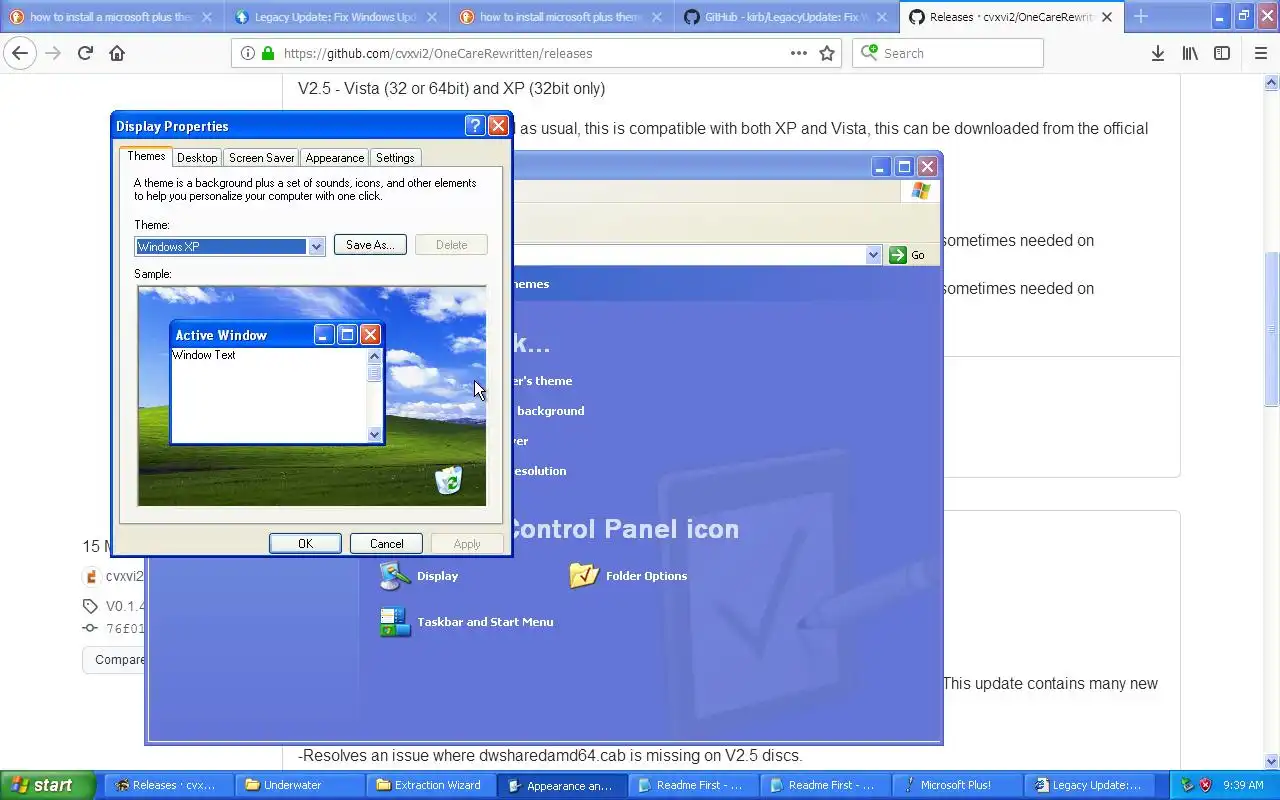The width and height of the screenshot is (1280, 800).
Task: Open the browser downloads arrow
Action: 1157,54
